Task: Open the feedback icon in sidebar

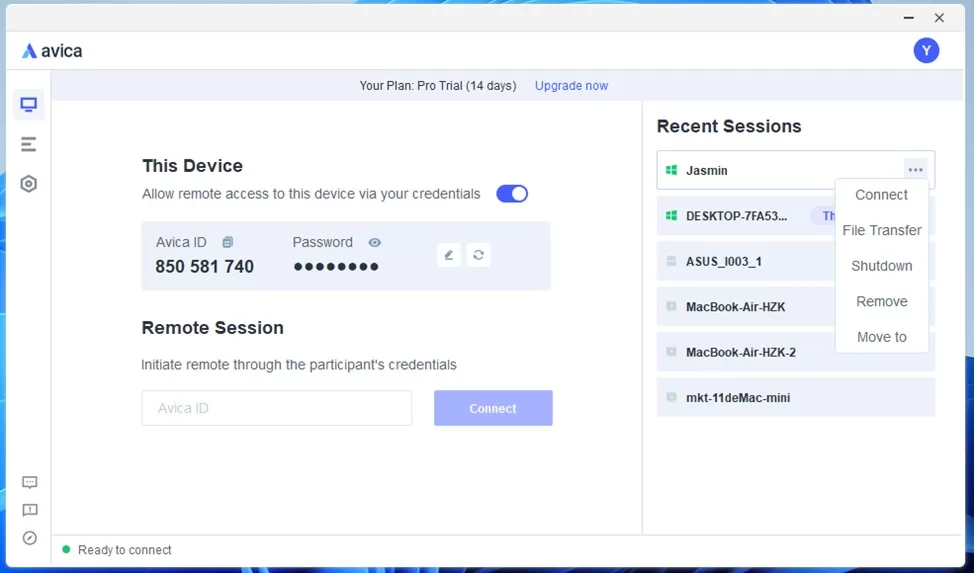Action: coord(29,510)
